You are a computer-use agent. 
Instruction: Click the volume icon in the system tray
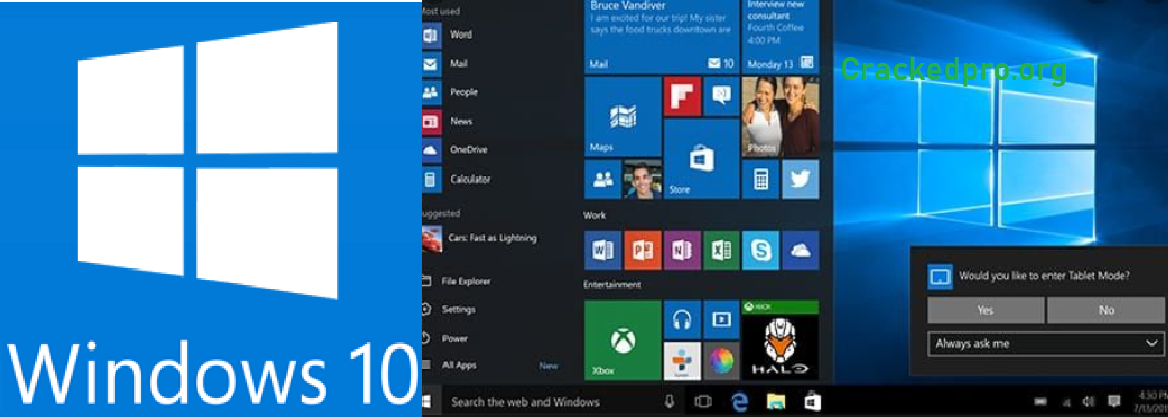coord(1090,401)
